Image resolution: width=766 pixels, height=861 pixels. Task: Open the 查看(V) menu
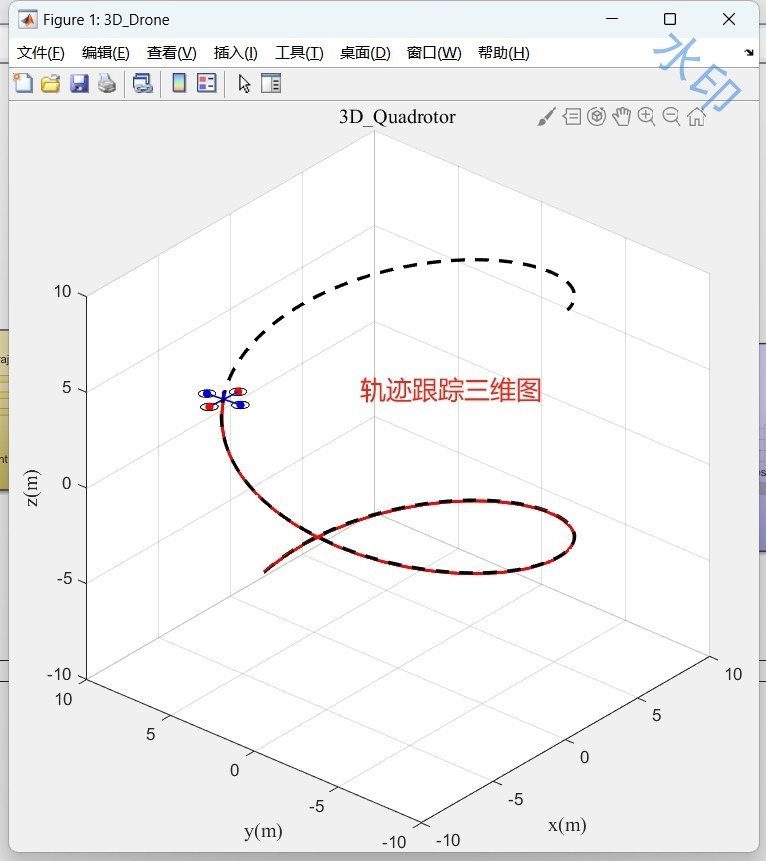coord(171,53)
